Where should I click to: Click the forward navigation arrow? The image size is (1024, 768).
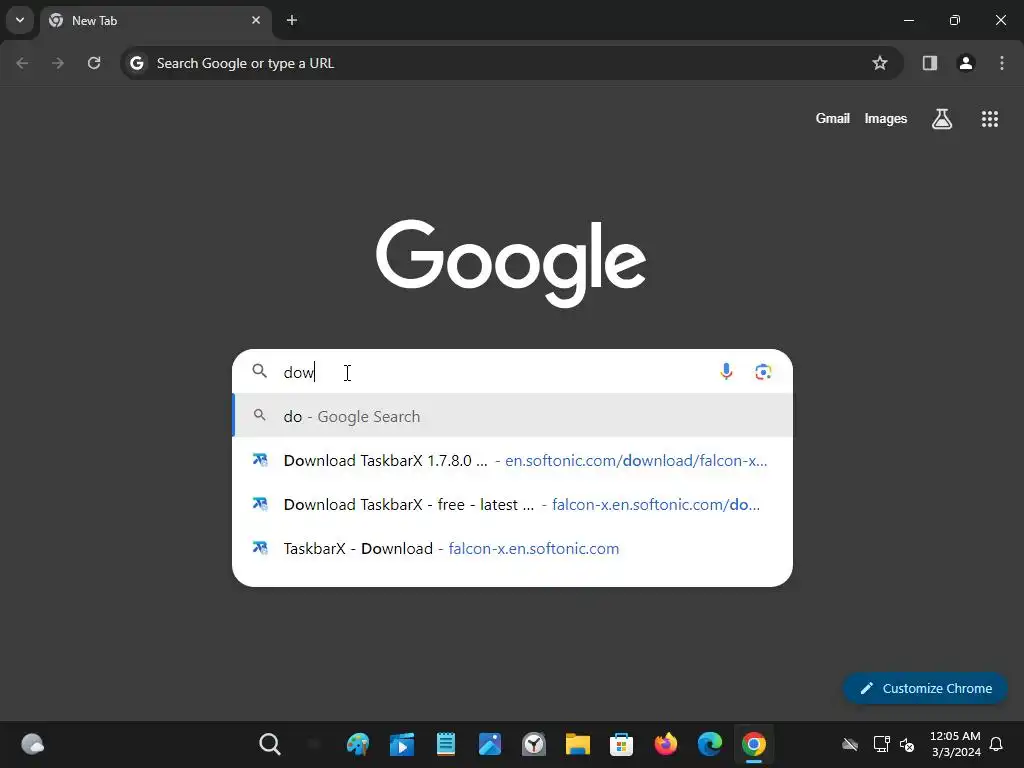tap(58, 63)
